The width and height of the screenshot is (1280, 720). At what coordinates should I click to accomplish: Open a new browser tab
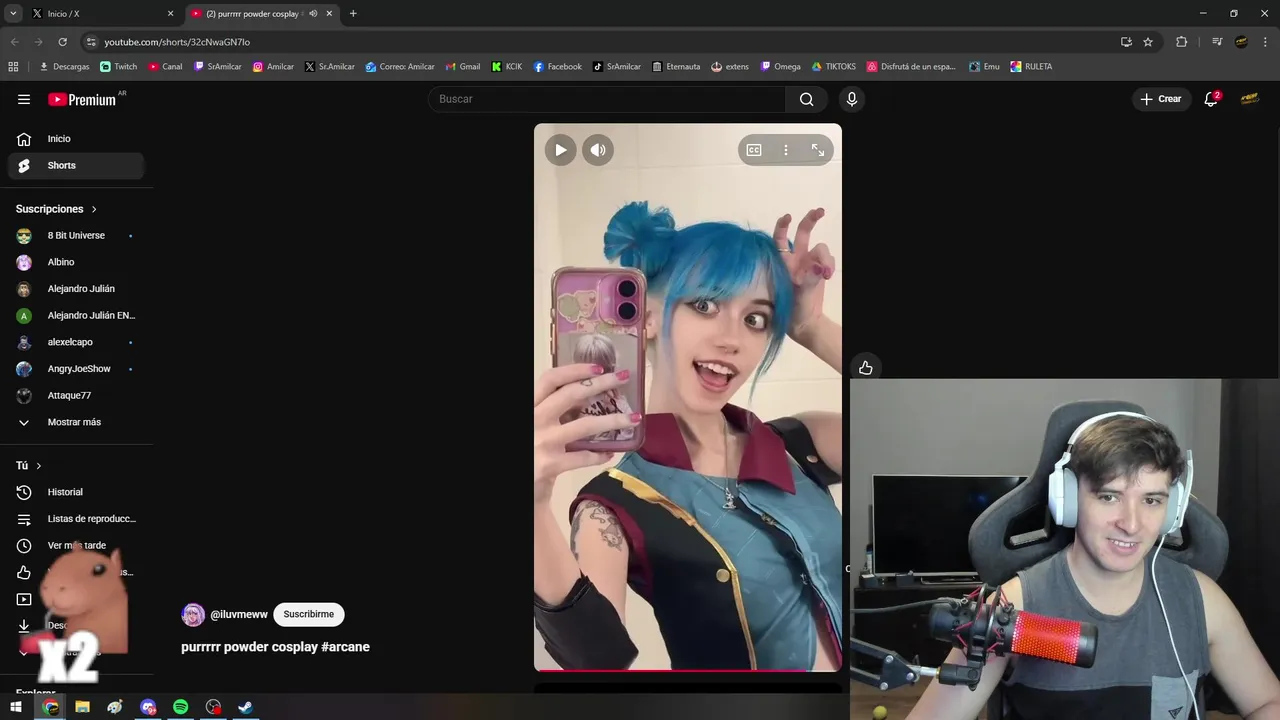[353, 14]
